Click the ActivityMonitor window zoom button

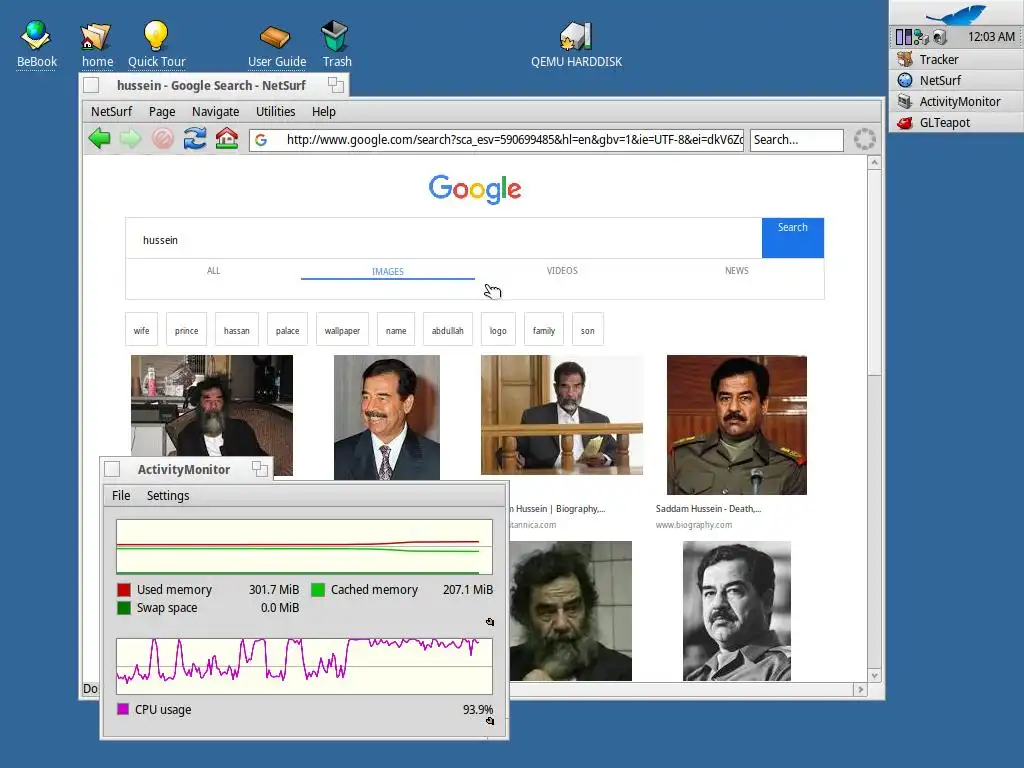(260, 469)
